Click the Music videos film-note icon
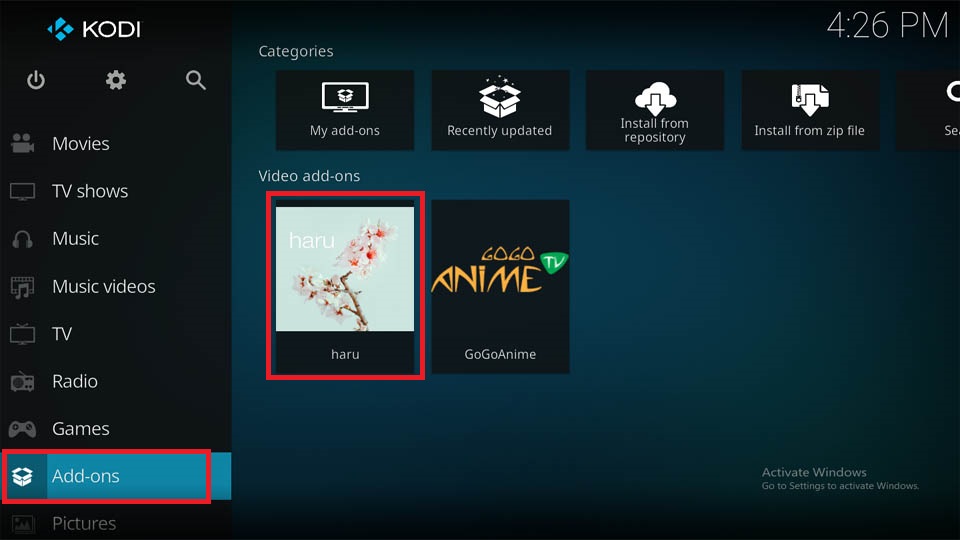 [23, 287]
